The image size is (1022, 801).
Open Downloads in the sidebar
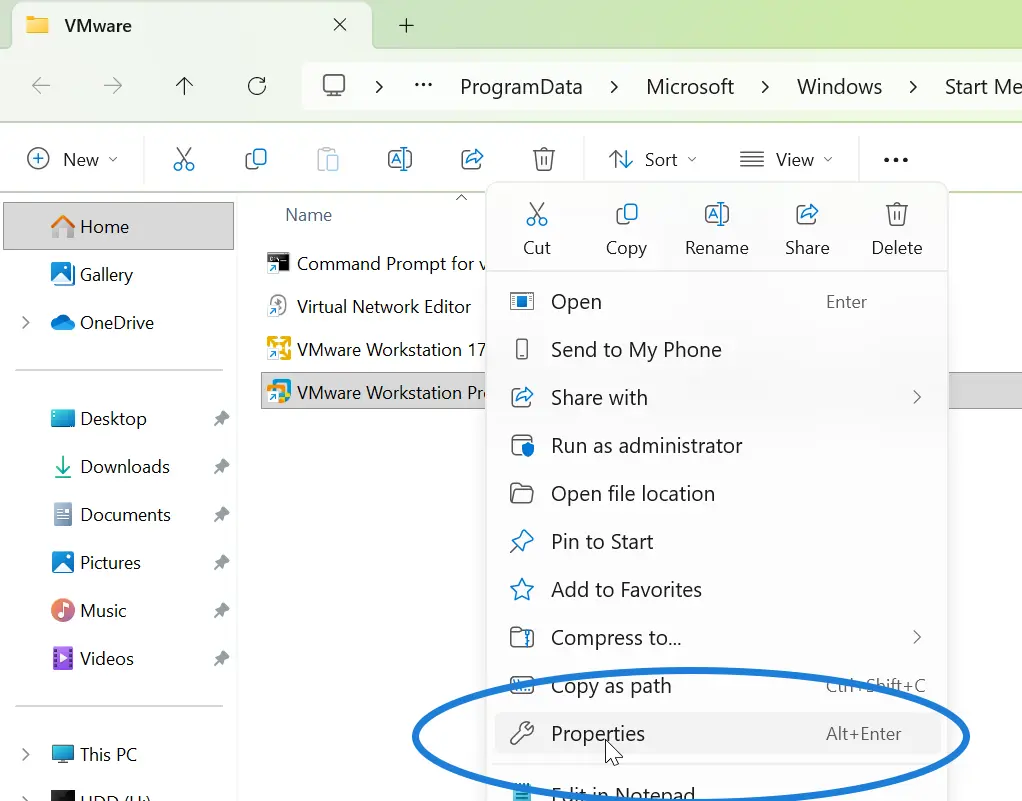[x=125, y=467]
